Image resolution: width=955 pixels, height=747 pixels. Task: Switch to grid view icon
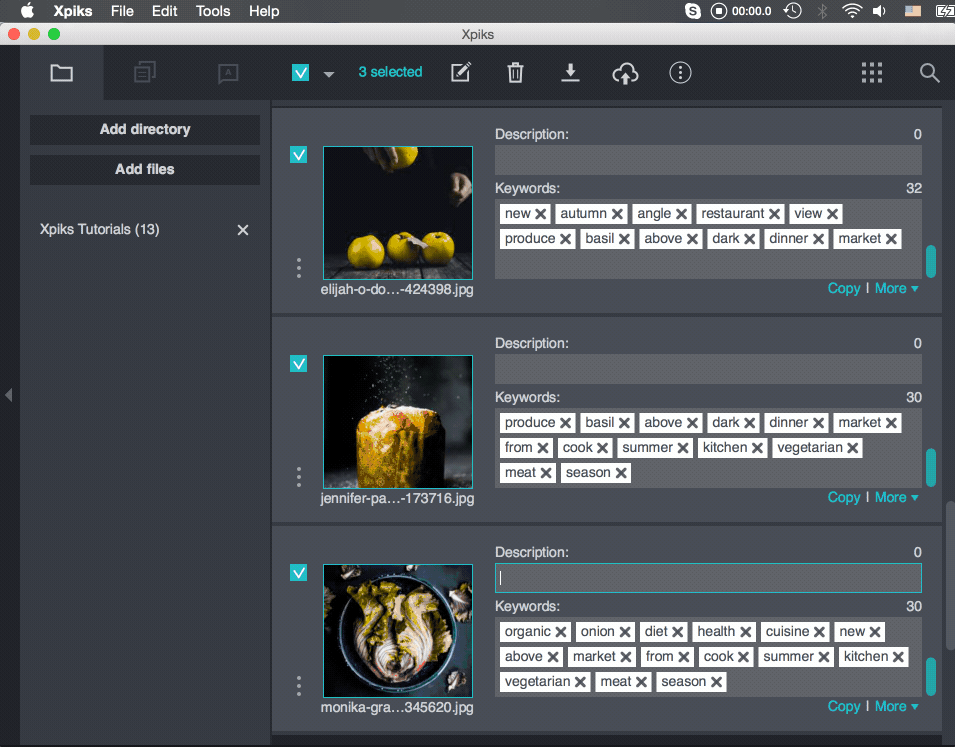[872, 73]
